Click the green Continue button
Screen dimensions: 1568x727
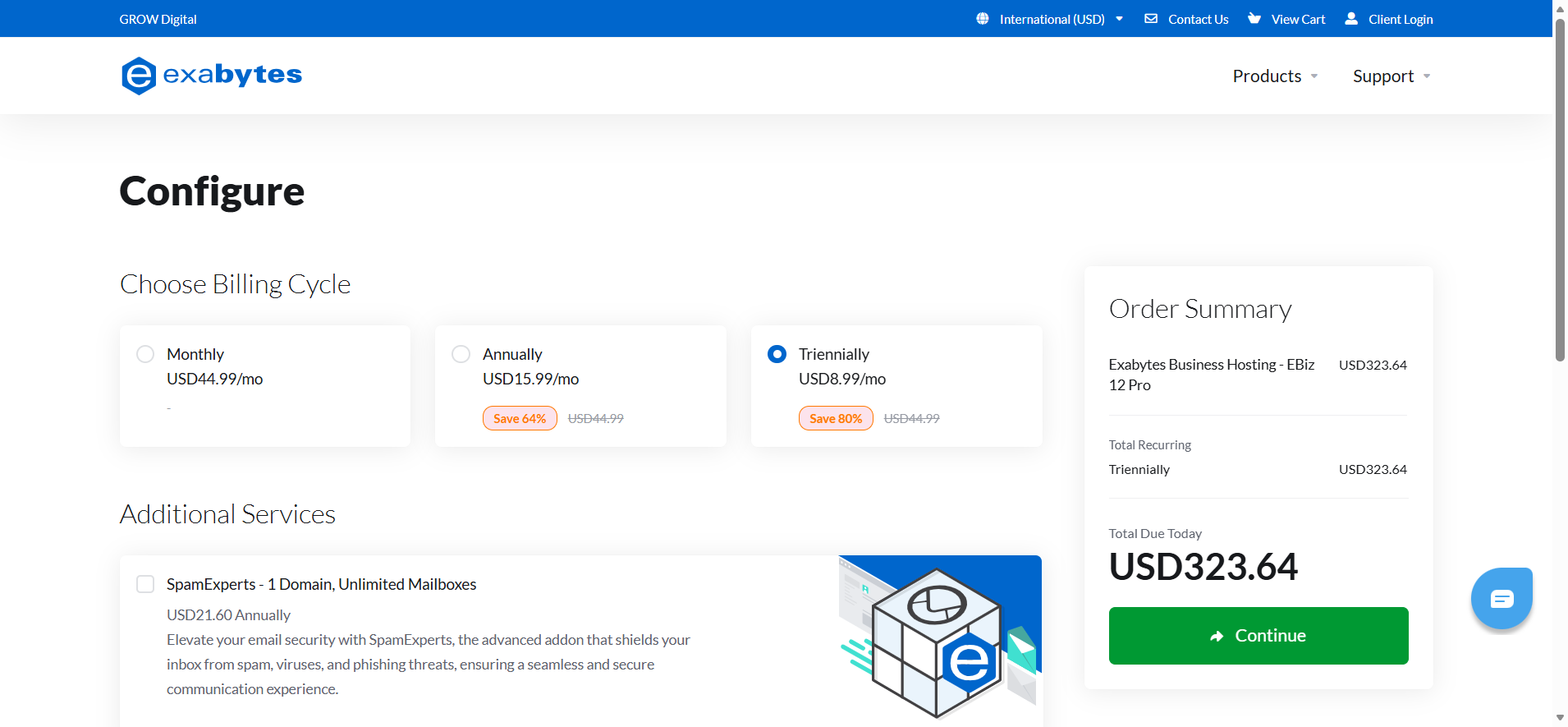[x=1259, y=636]
